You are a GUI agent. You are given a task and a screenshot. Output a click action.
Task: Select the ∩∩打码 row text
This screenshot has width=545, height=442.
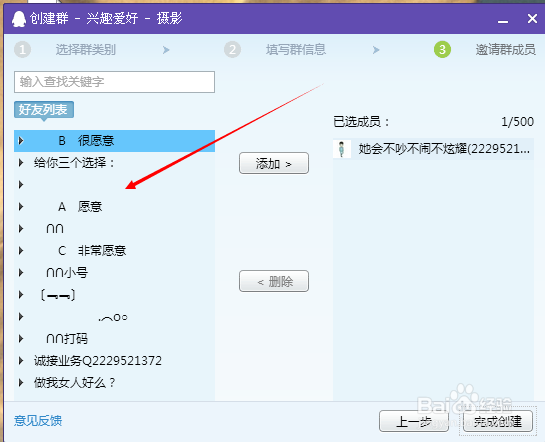point(67,339)
